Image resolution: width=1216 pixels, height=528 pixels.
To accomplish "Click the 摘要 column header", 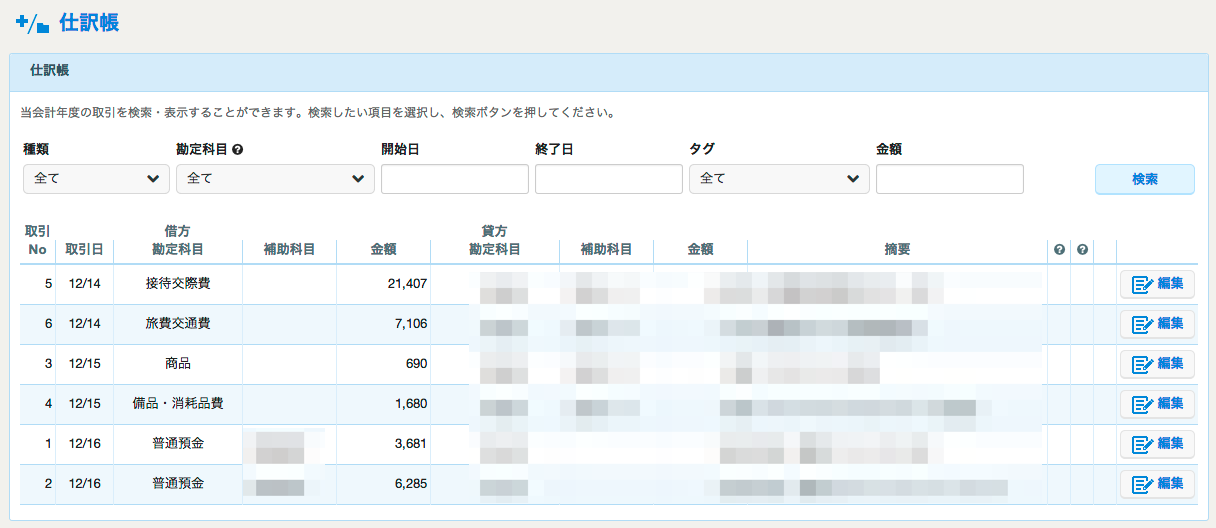I will click(897, 249).
